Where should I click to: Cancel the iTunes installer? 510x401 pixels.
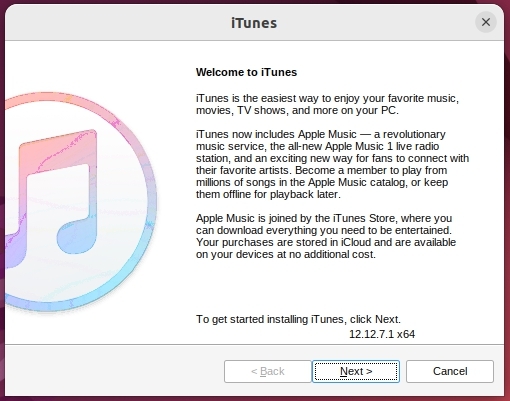(450, 371)
